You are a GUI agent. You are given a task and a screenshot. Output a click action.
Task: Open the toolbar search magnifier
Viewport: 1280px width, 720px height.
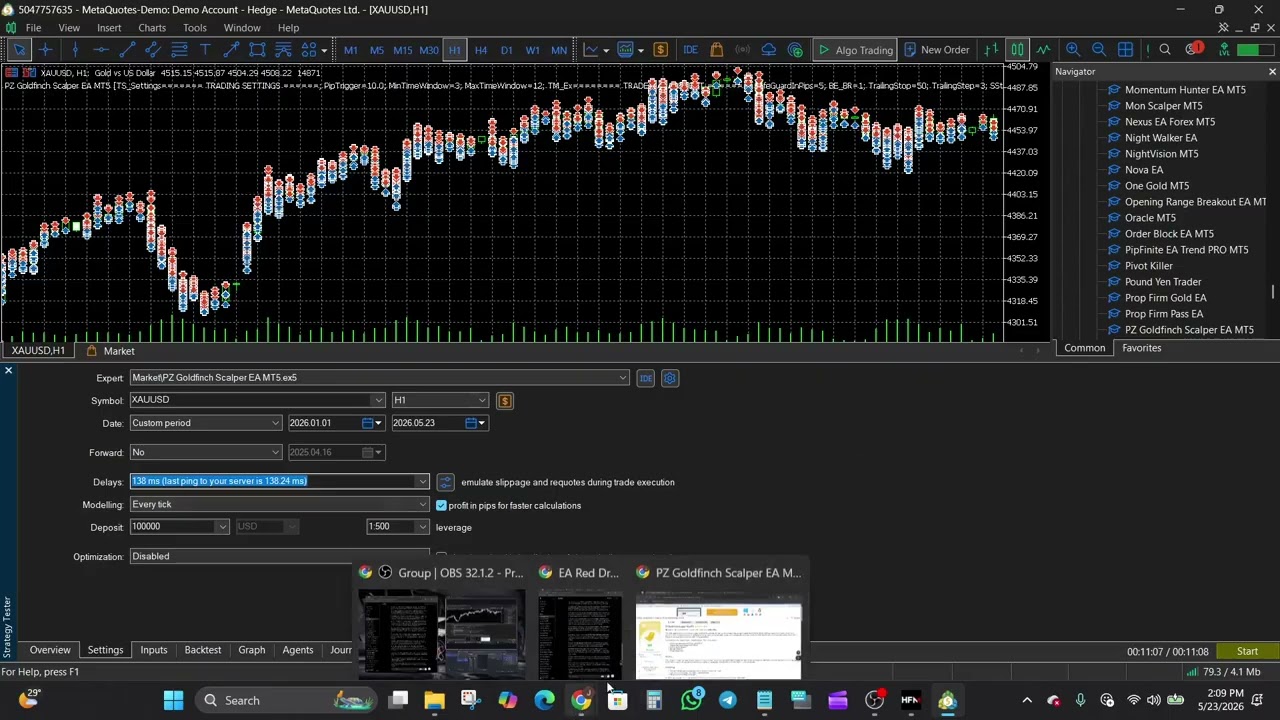[1165, 50]
